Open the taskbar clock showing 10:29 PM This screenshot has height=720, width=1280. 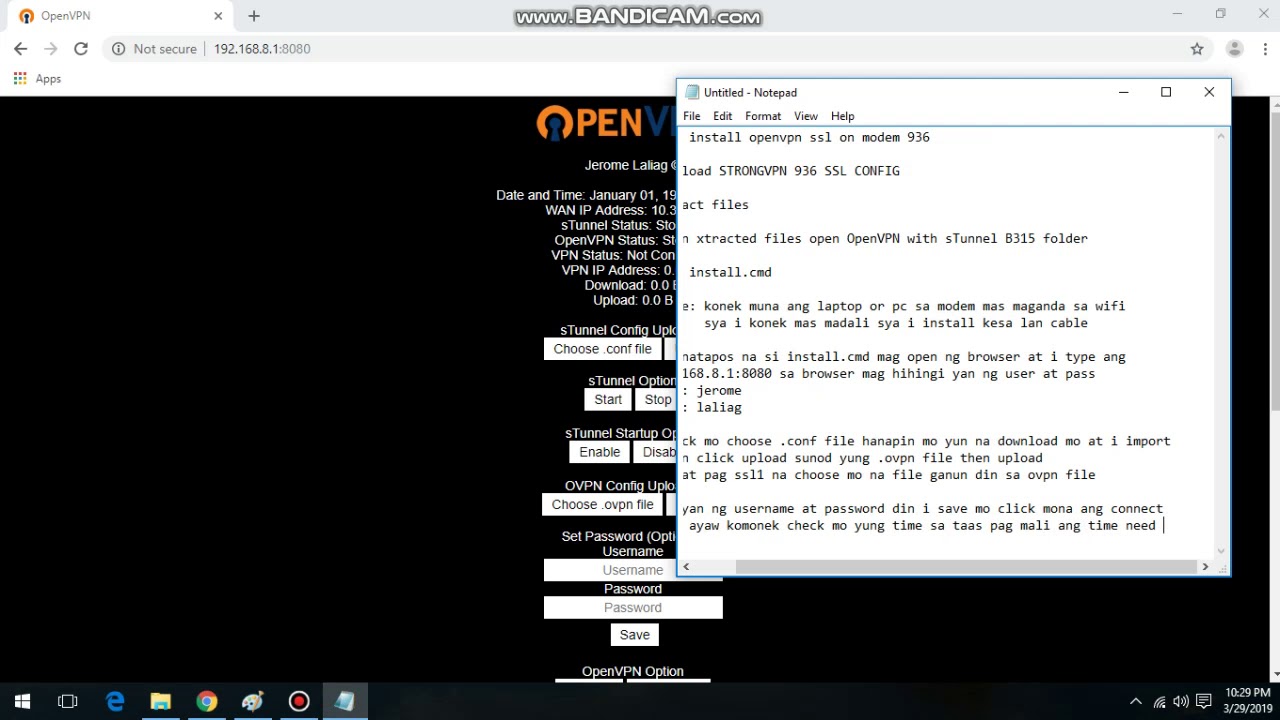1247,700
